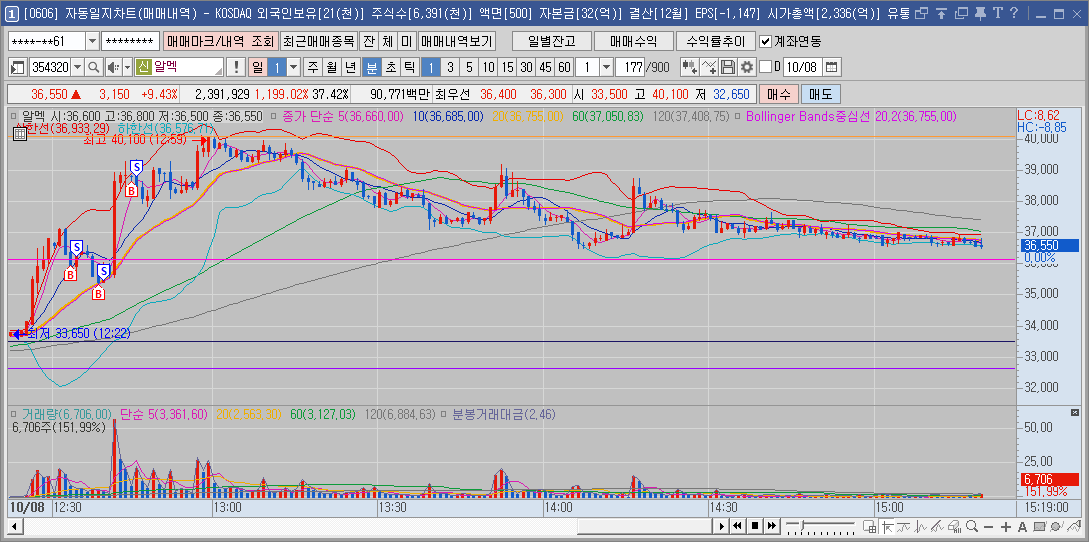Viewport: 1089px width, 542px height.
Task: Click the 매매마크/내역 조회 button
Action: coord(220,42)
